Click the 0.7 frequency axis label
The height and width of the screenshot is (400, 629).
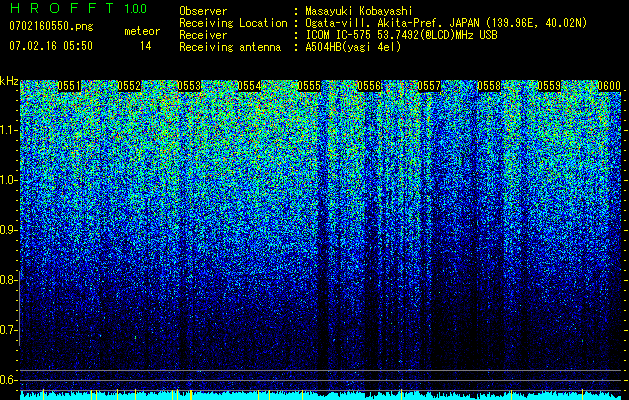7,330
